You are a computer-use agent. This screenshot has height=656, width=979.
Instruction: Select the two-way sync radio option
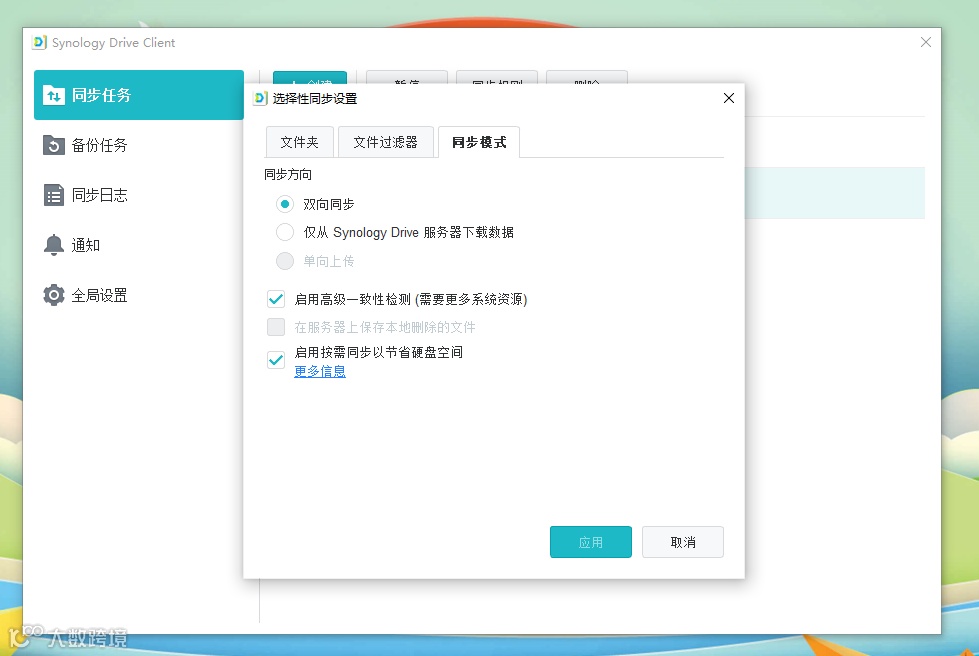point(285,204)
